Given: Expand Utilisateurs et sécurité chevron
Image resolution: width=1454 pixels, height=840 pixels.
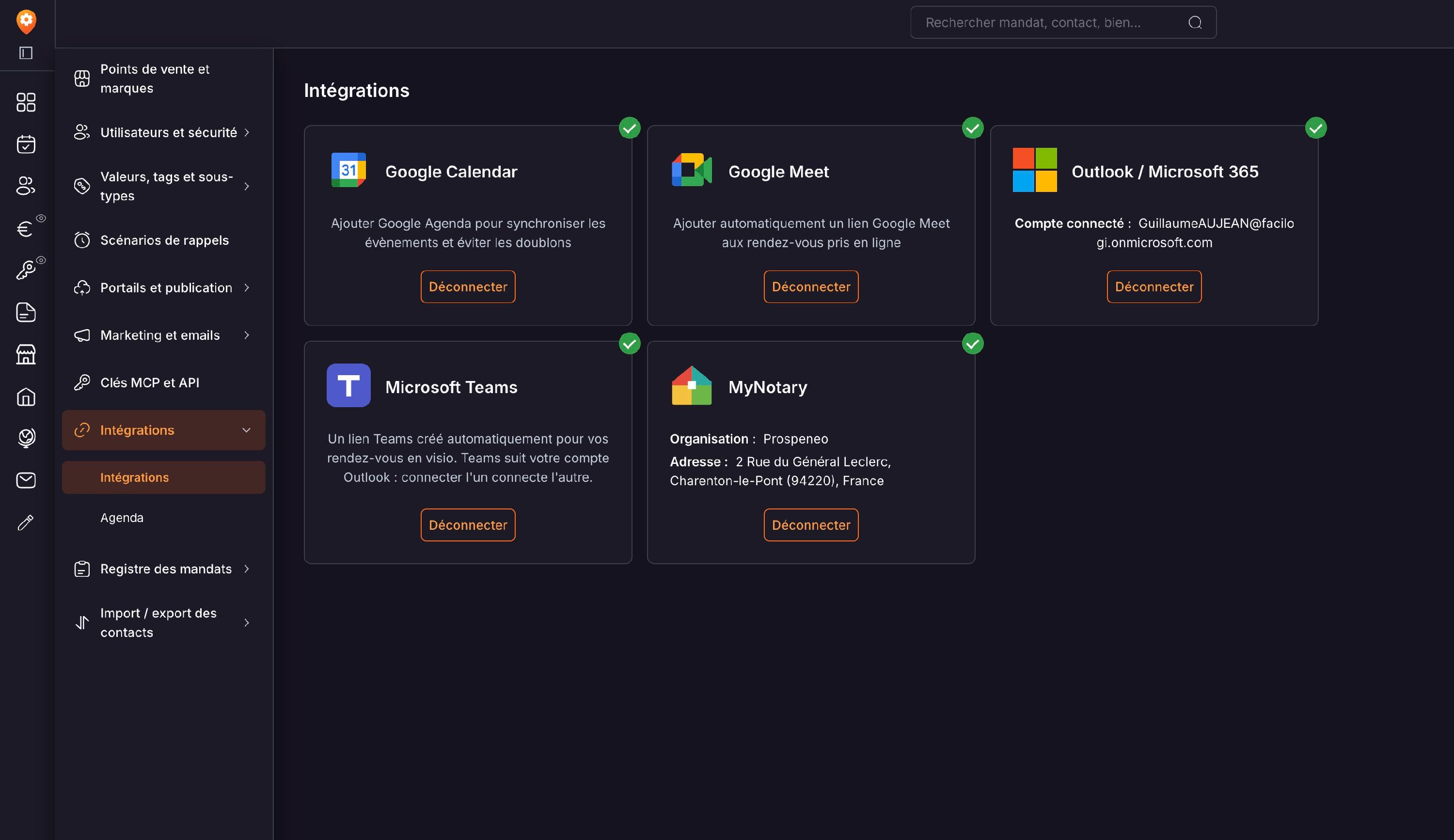Looking at the screenshot, I should 247,133.
